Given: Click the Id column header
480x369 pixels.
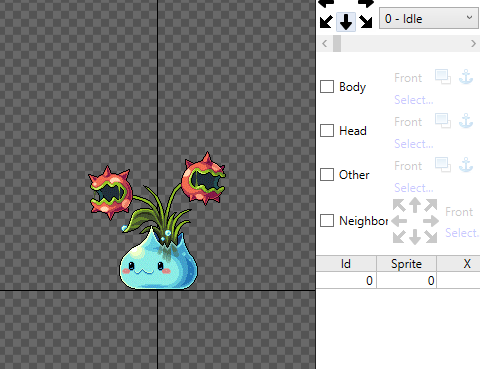Looking at the screenshot, I should click(x=346, y=264).
